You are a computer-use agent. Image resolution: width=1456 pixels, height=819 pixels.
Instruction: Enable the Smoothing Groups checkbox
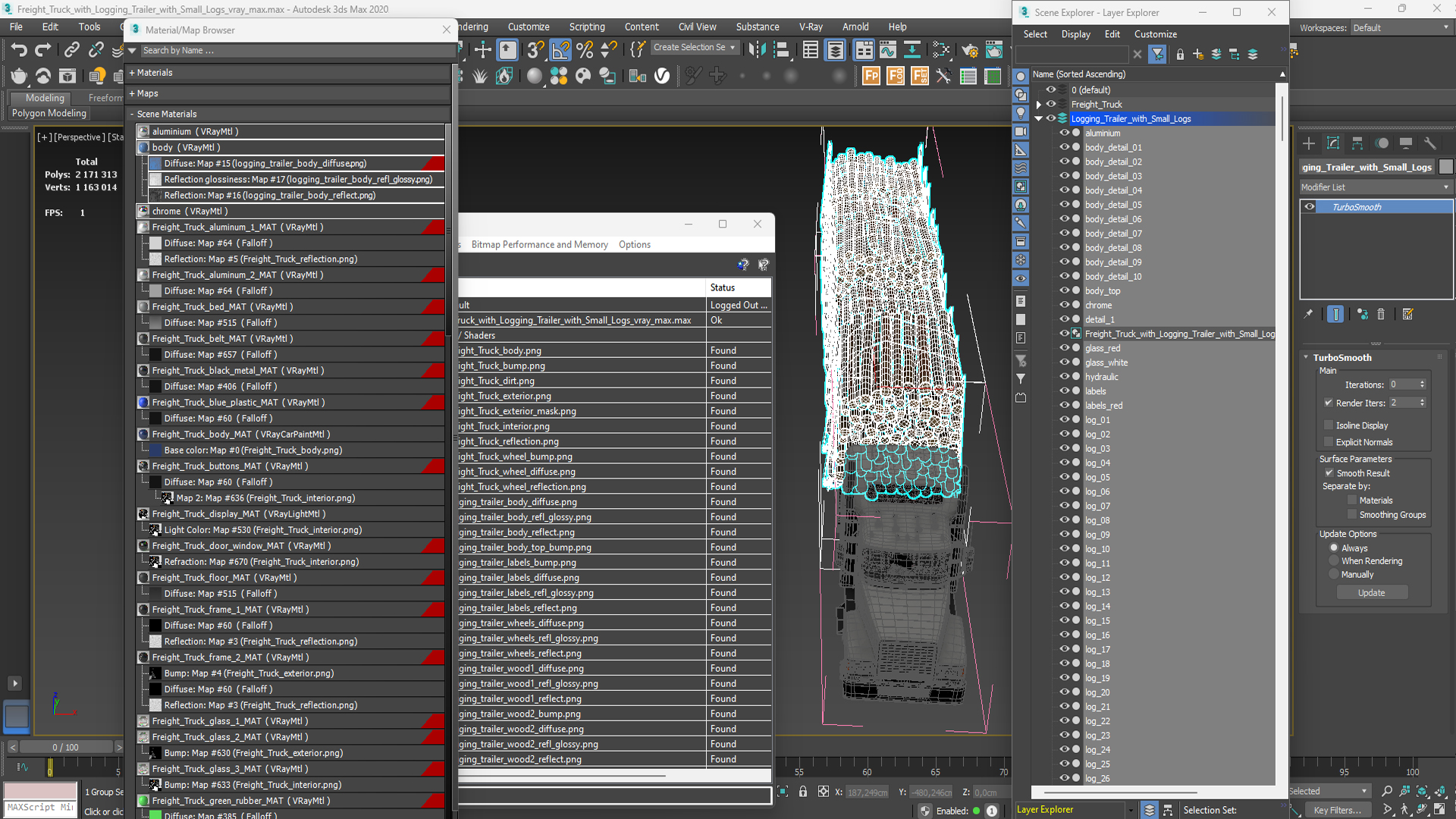pos(1352,515)
